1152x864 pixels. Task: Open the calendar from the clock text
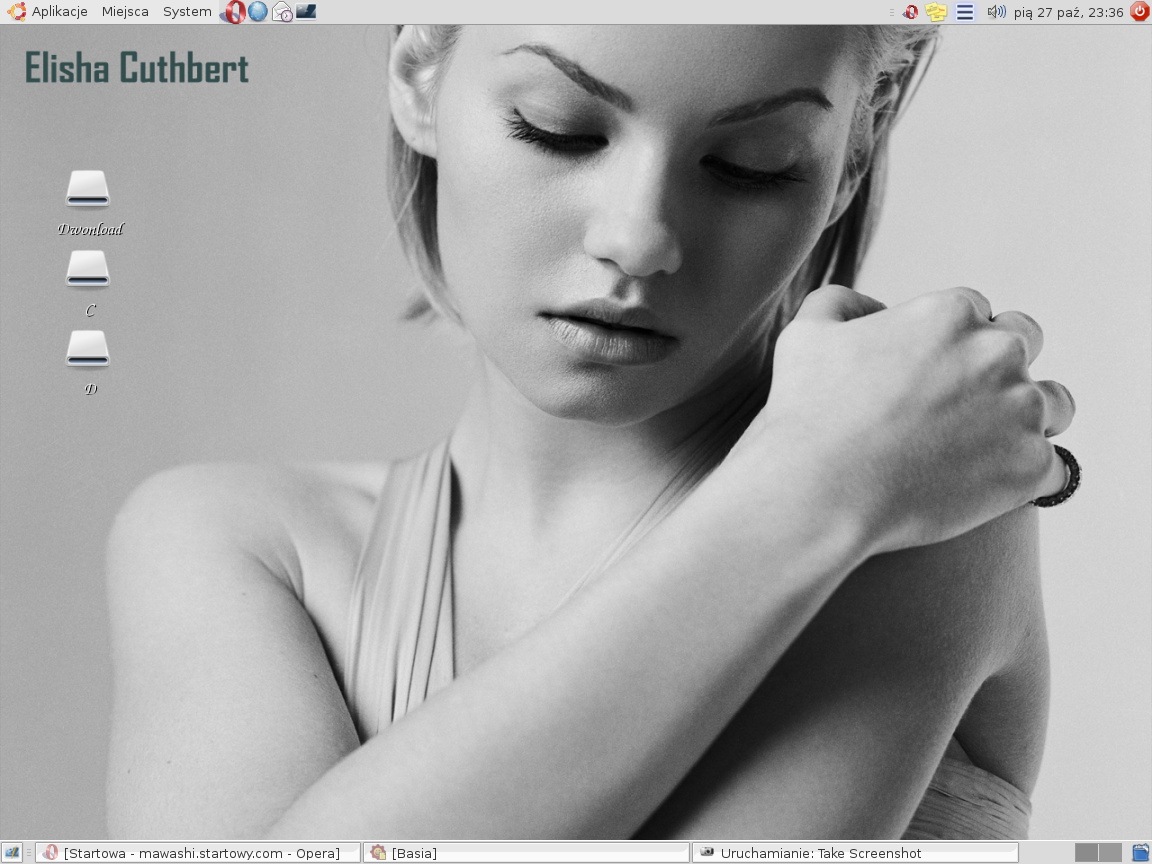click(x=1069, y=12)
